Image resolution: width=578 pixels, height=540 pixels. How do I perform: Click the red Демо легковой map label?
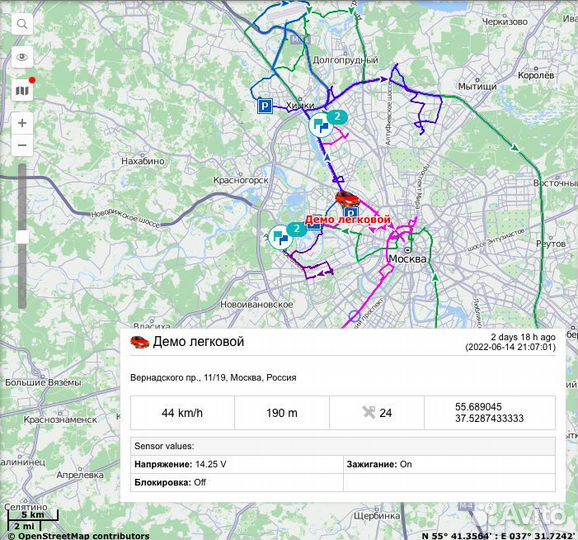(347, 220)
